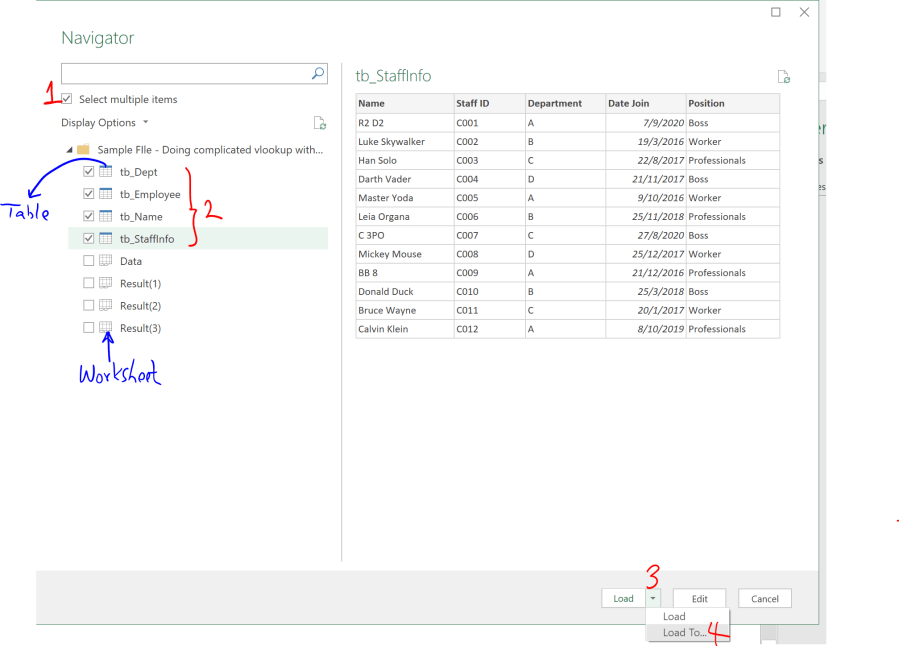The height and width of the screenshot is (646, 899).
Task: Check the Result(1) checkbox
Action: tap(89, 284)
